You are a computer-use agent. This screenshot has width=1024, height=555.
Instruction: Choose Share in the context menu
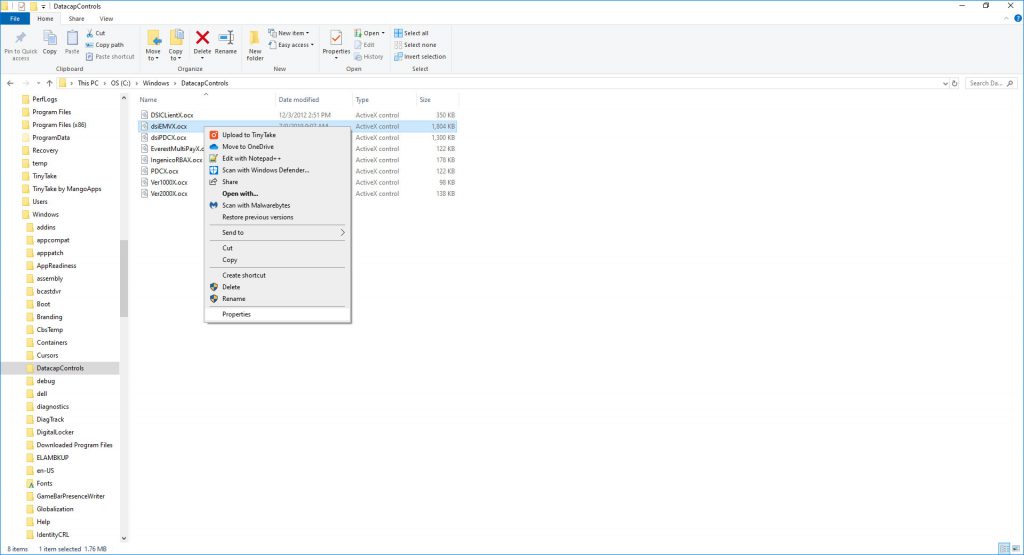point(278,182)
